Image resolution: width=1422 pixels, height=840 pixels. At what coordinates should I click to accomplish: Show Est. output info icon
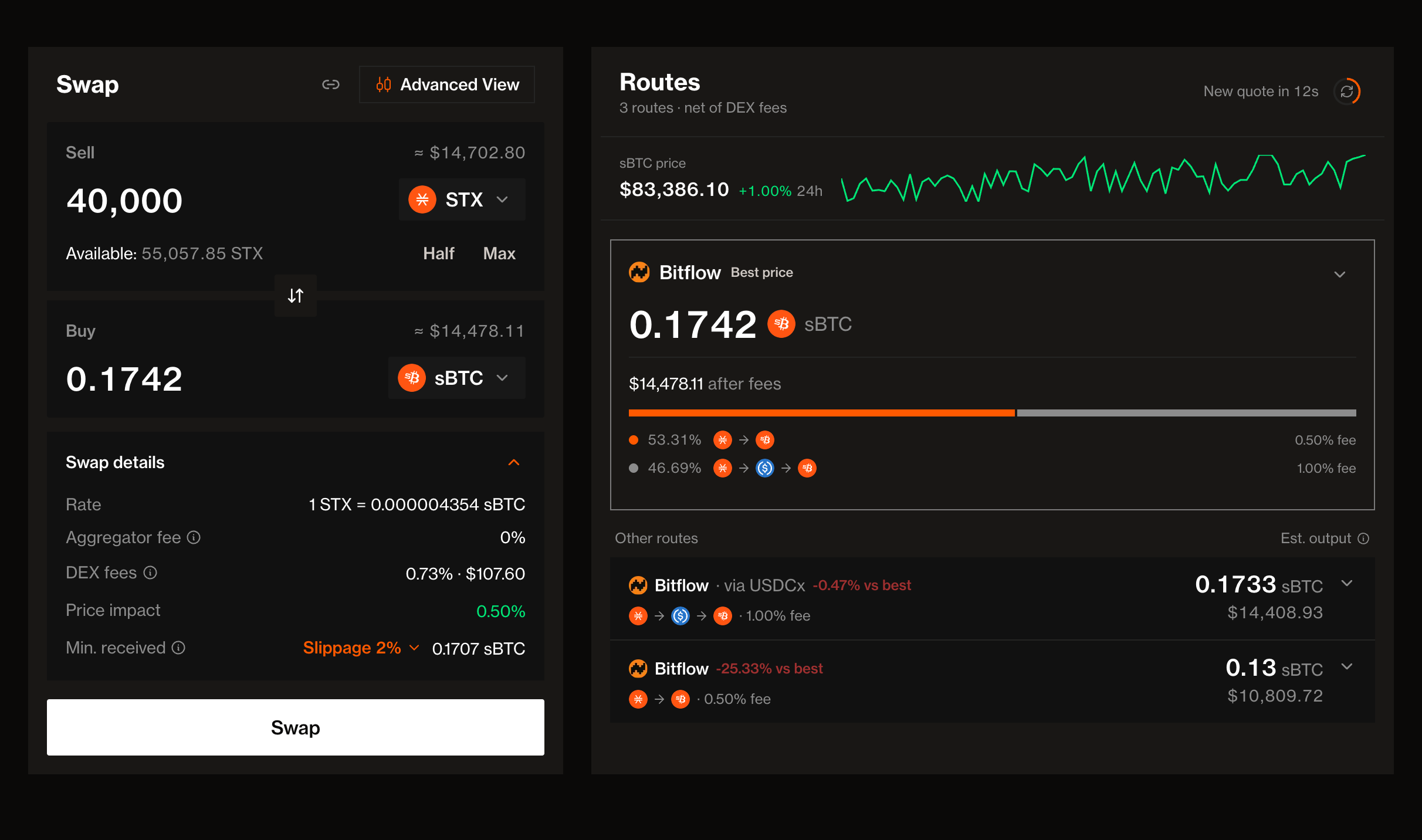1363,538
